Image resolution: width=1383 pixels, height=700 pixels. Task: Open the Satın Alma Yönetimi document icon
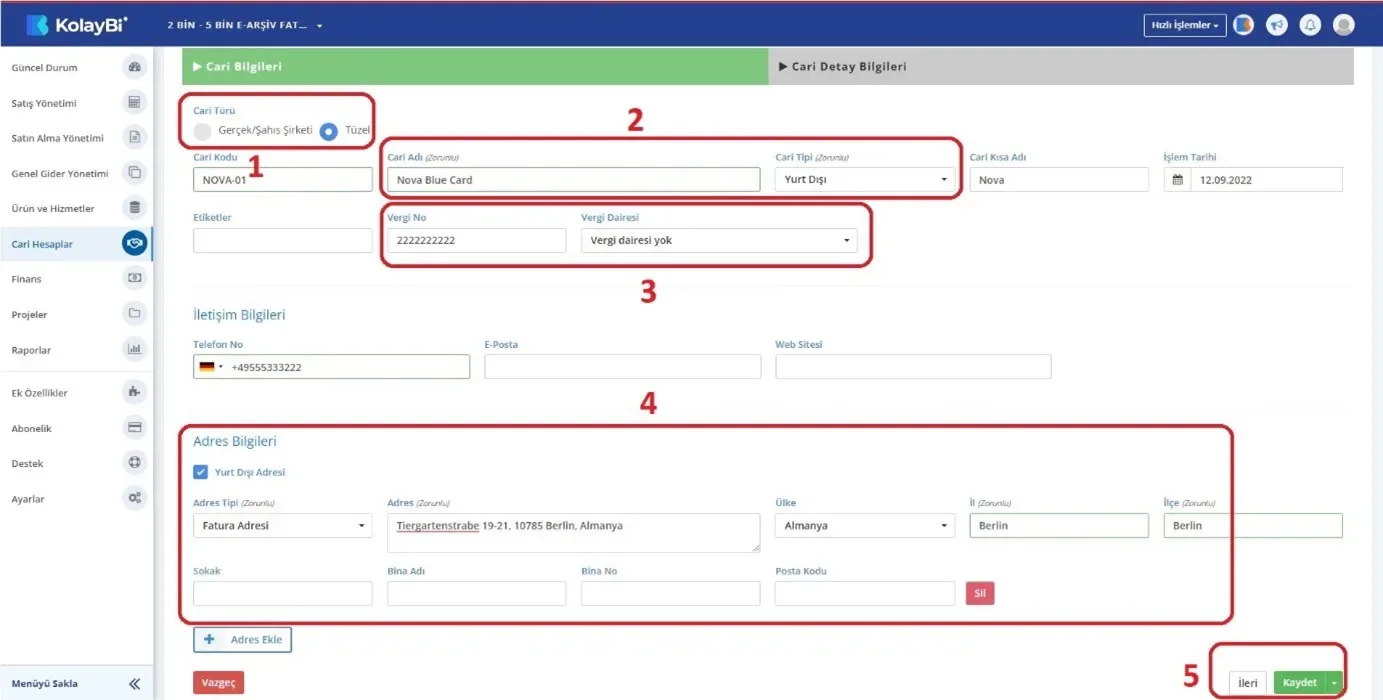click(135, 137)
